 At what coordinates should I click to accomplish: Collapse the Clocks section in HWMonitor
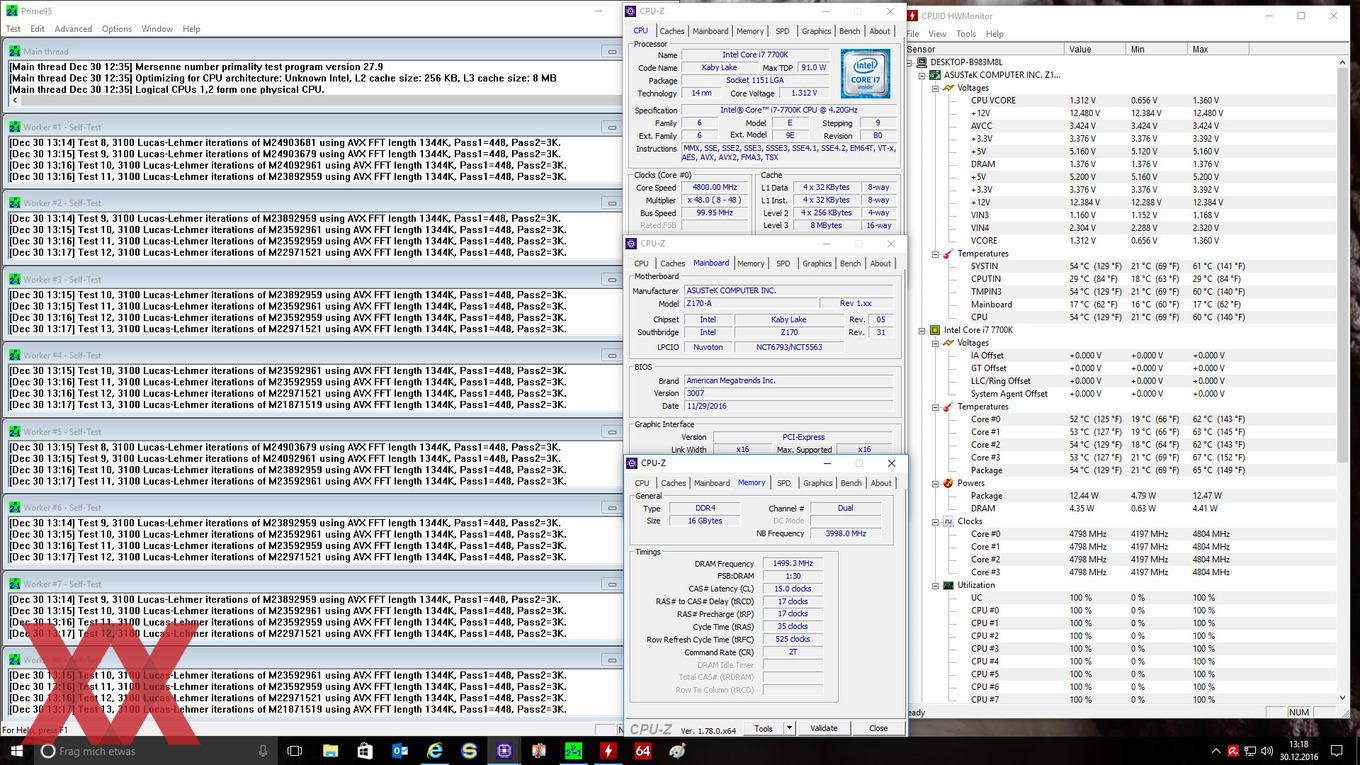pyautogui.click(x=936, y=521)
